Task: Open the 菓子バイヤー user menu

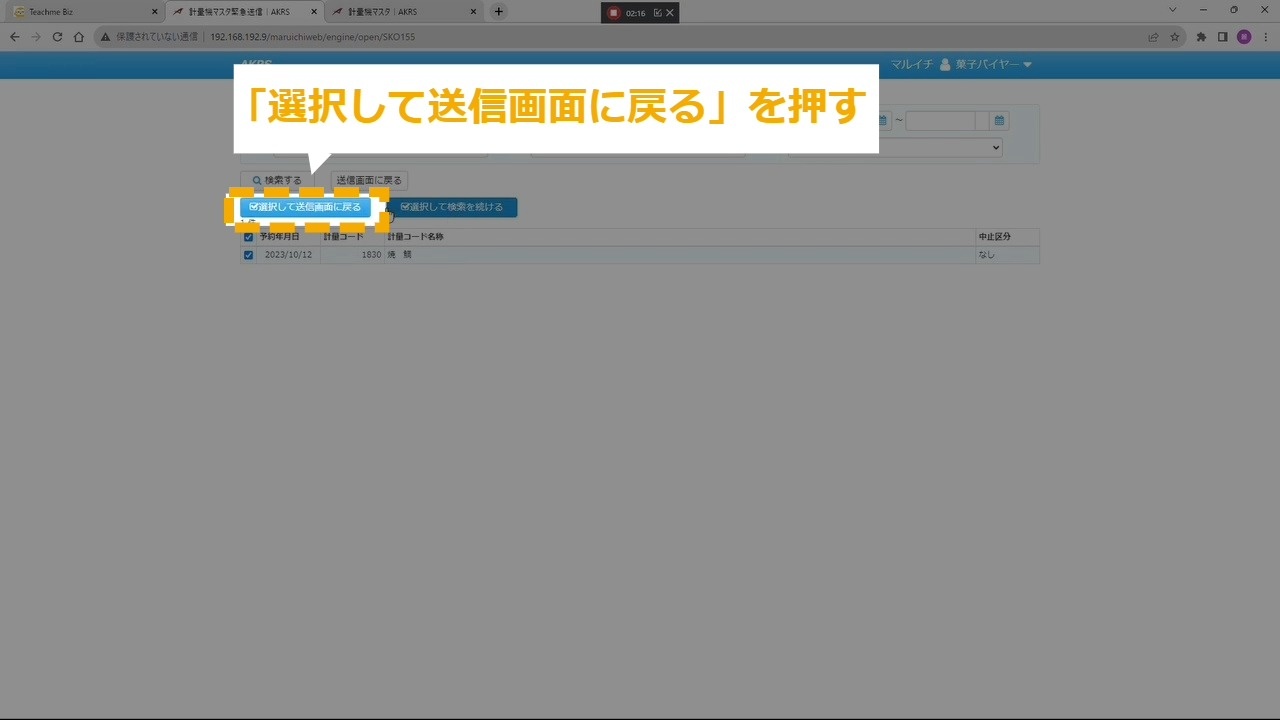Action: (x=985, y=65)
